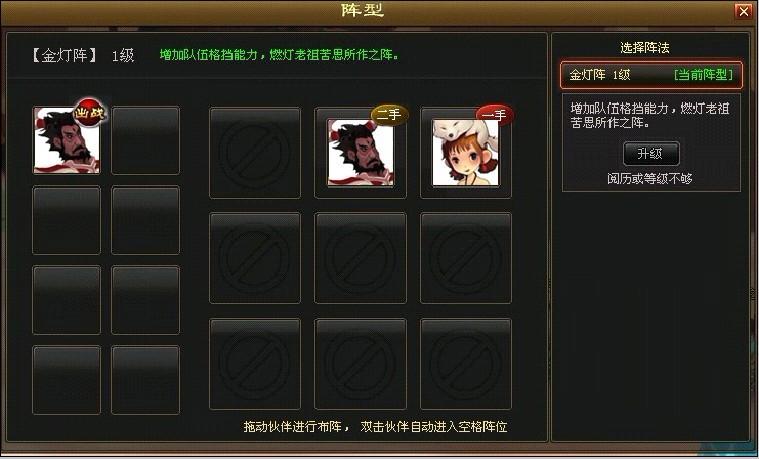759x459 pixels.
Task: Click the empty partner slot beside the warrior
Action: pyautogui.click(x=146, y=141)
